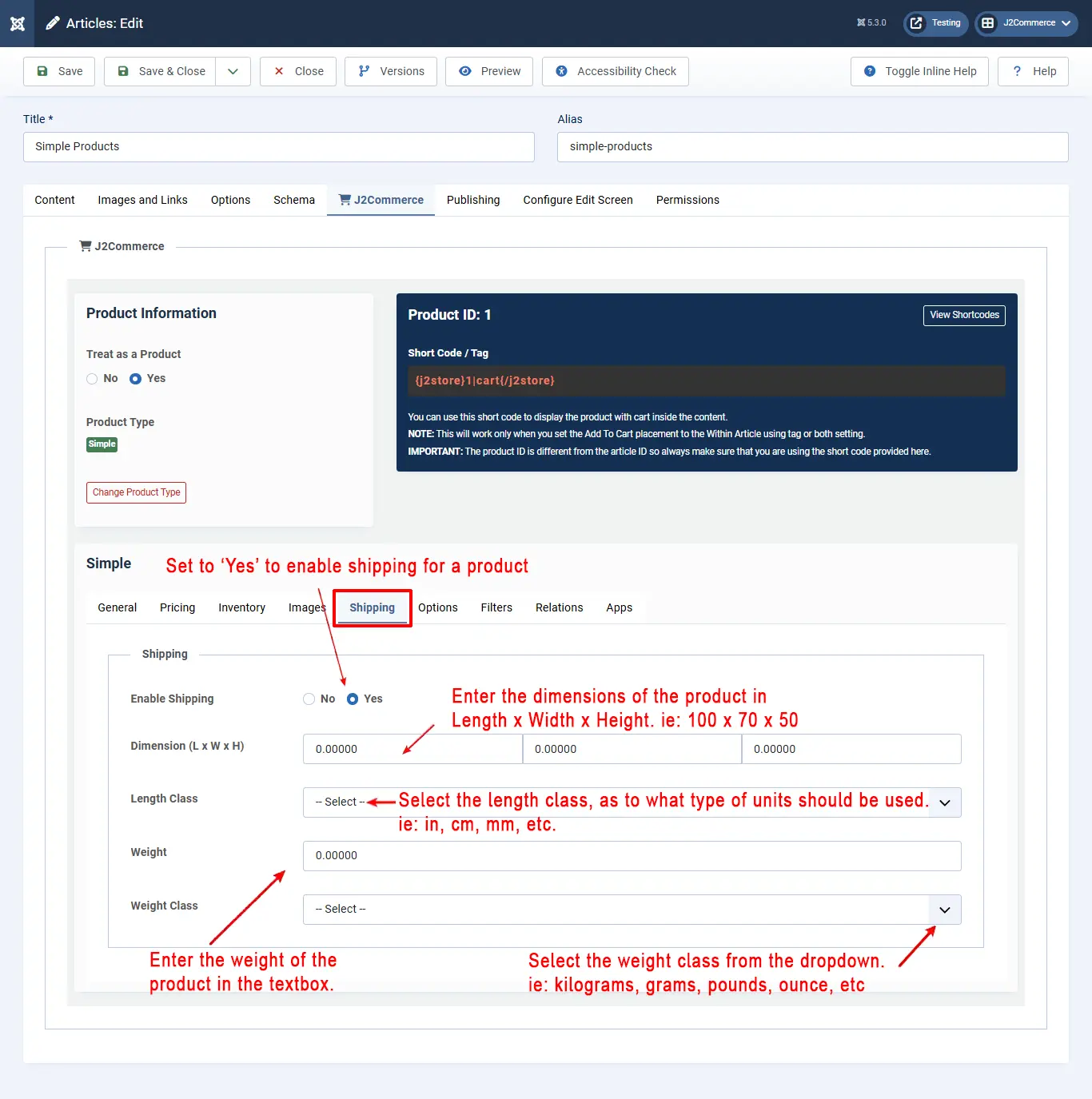Screen dimensions: 1092x1099
Task: Open the Pricing product tab
Action: point(177,607)
